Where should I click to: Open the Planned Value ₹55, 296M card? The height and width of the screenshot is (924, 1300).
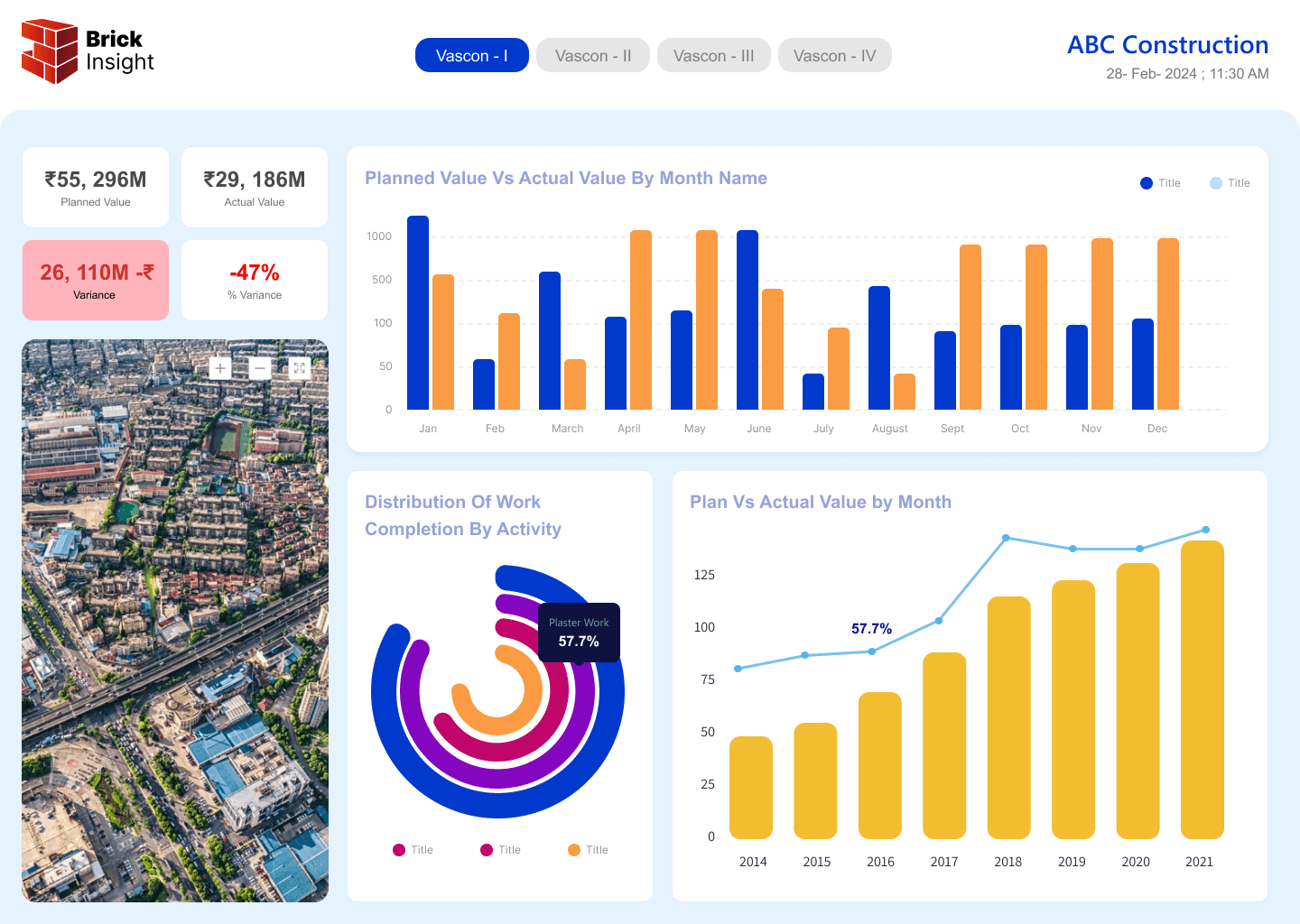pyautogui.click(x=96, y=188)
